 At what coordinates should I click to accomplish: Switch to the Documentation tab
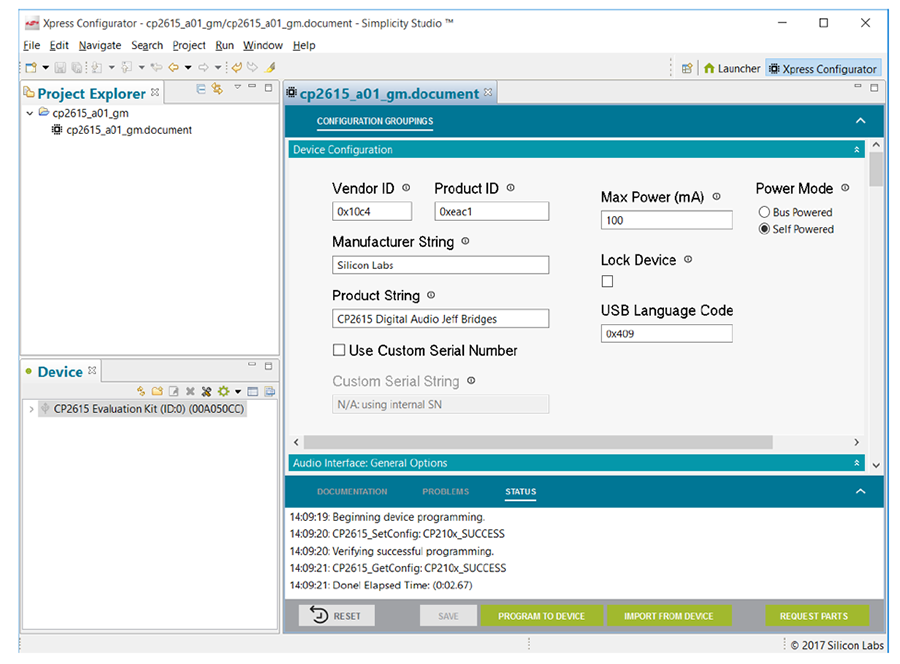point(352,492)
